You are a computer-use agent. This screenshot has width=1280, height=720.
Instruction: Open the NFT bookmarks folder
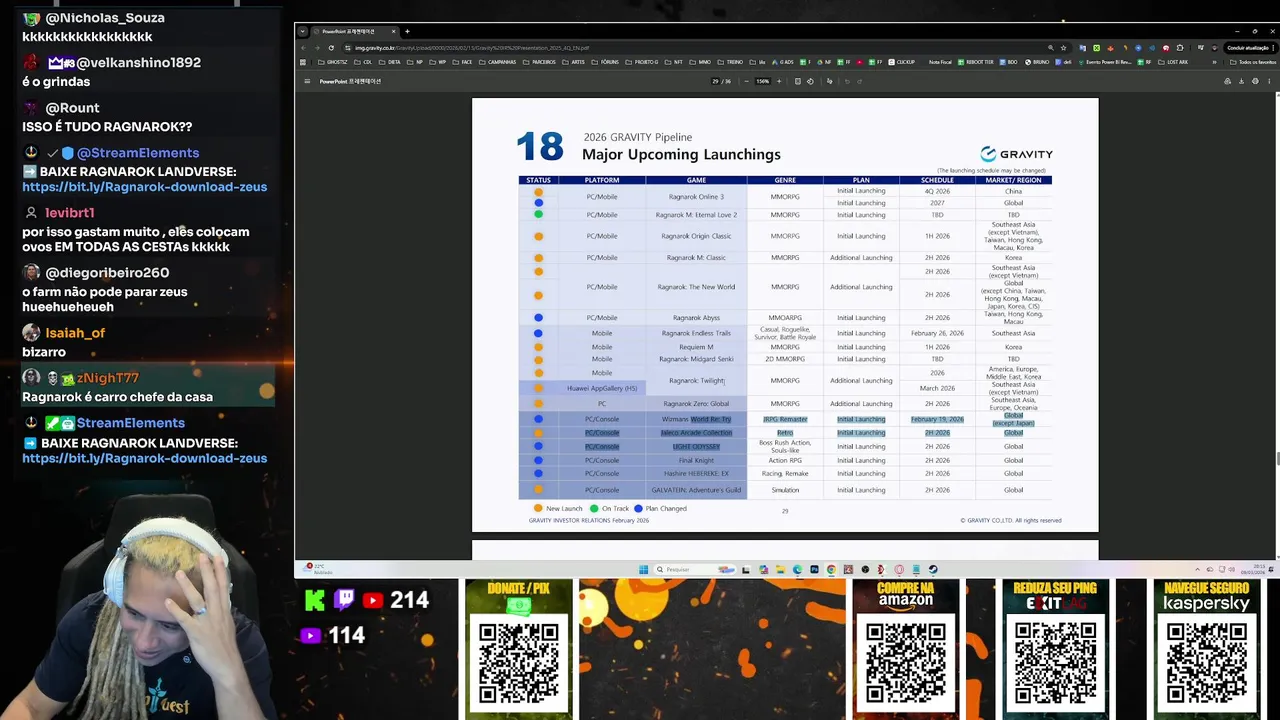point(674,62)
